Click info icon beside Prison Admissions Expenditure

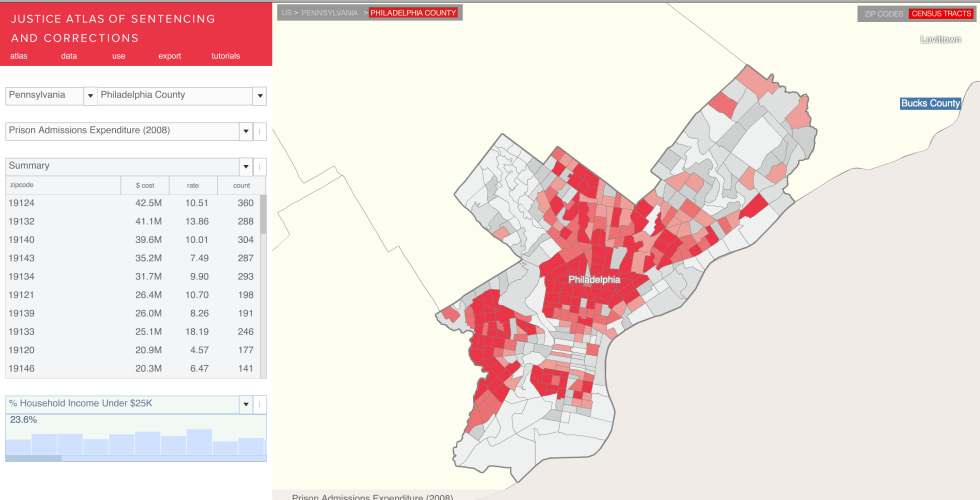pyautogui.click(x=260, y=131)
